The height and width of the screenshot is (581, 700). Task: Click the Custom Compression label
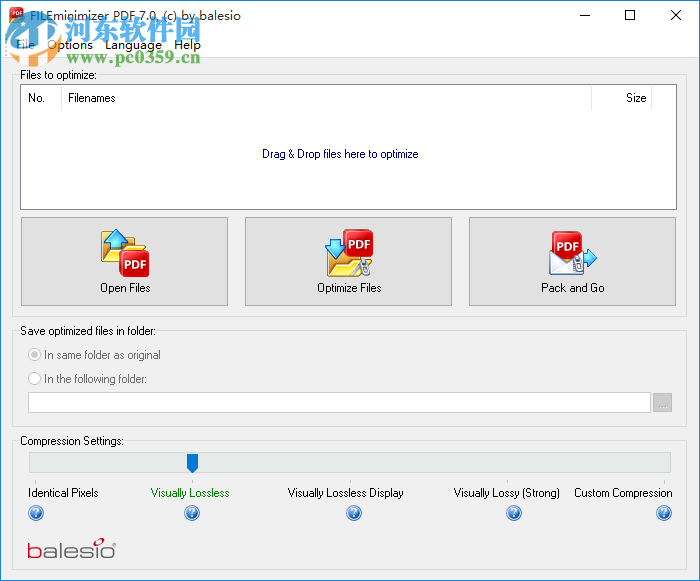coord(623,493)
